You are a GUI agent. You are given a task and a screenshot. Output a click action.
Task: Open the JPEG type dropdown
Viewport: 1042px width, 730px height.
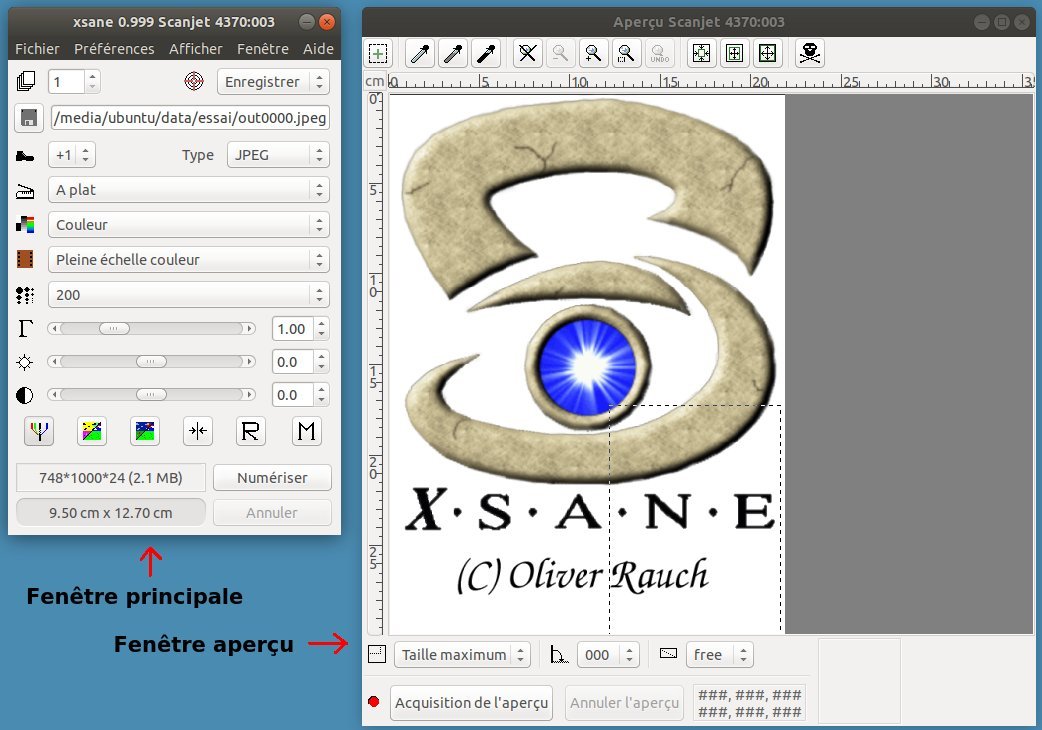(x=278, y=155)
